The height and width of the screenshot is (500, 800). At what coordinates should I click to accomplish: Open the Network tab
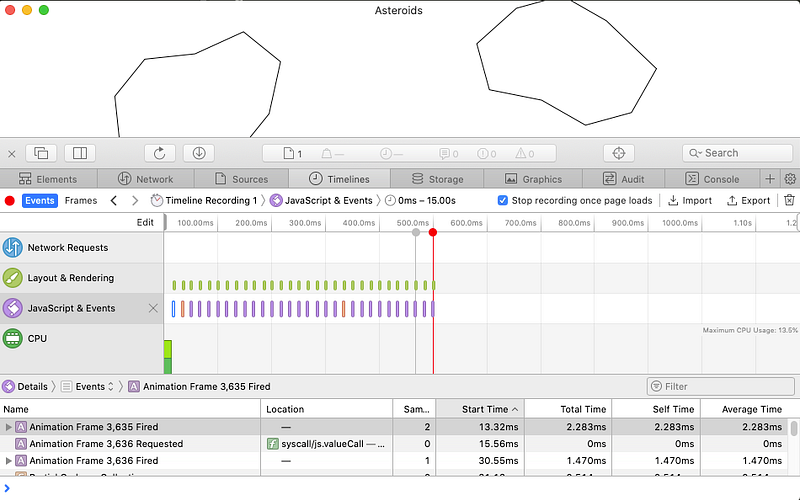145,179
